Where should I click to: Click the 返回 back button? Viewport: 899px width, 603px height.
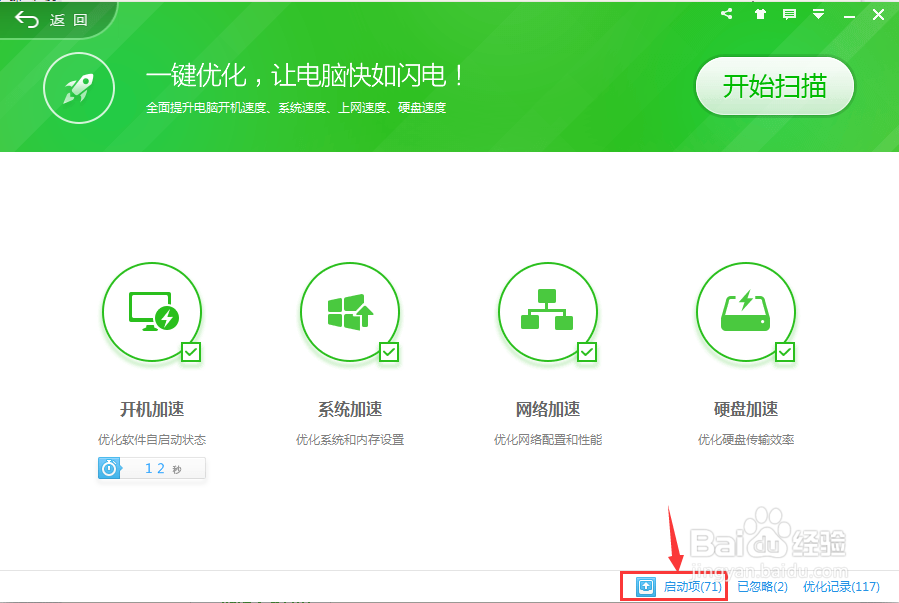(52, 19)
